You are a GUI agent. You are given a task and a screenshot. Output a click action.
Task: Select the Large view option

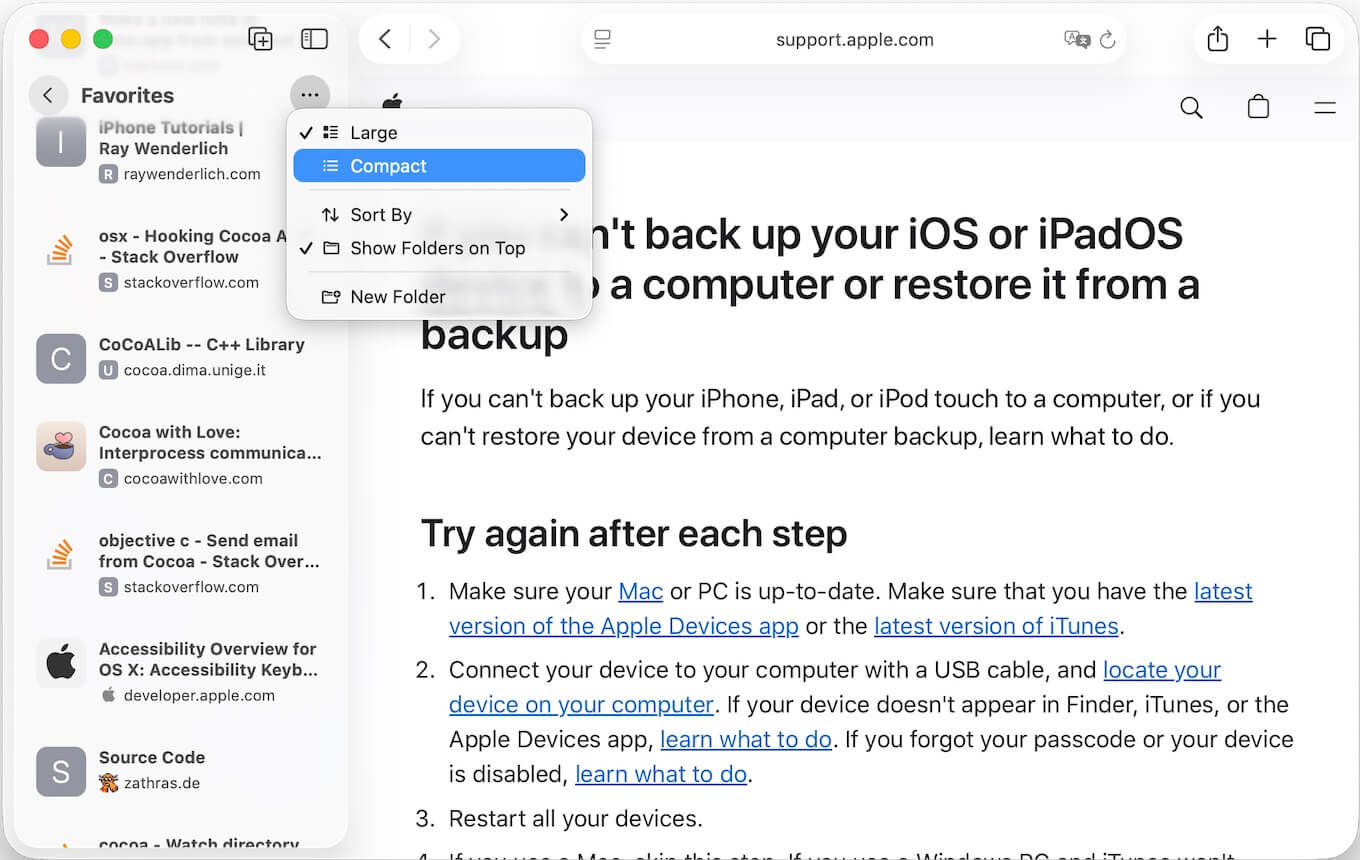[x=373, y=133]
